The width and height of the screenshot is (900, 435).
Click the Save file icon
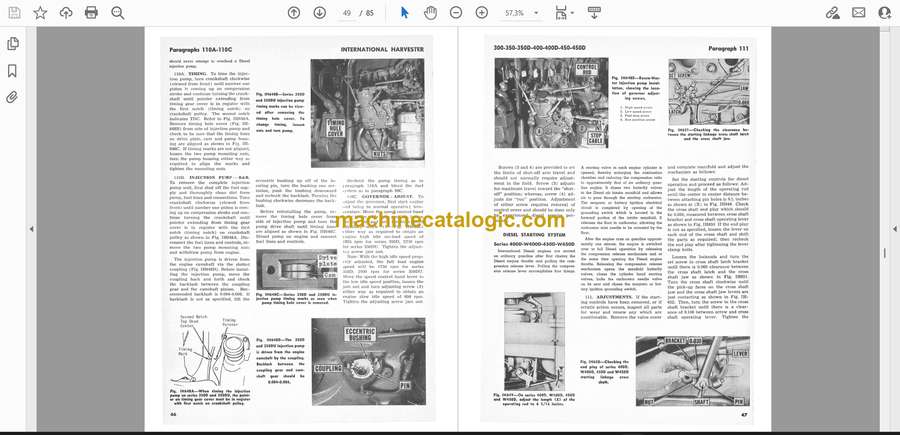click(x=14, y=13)
